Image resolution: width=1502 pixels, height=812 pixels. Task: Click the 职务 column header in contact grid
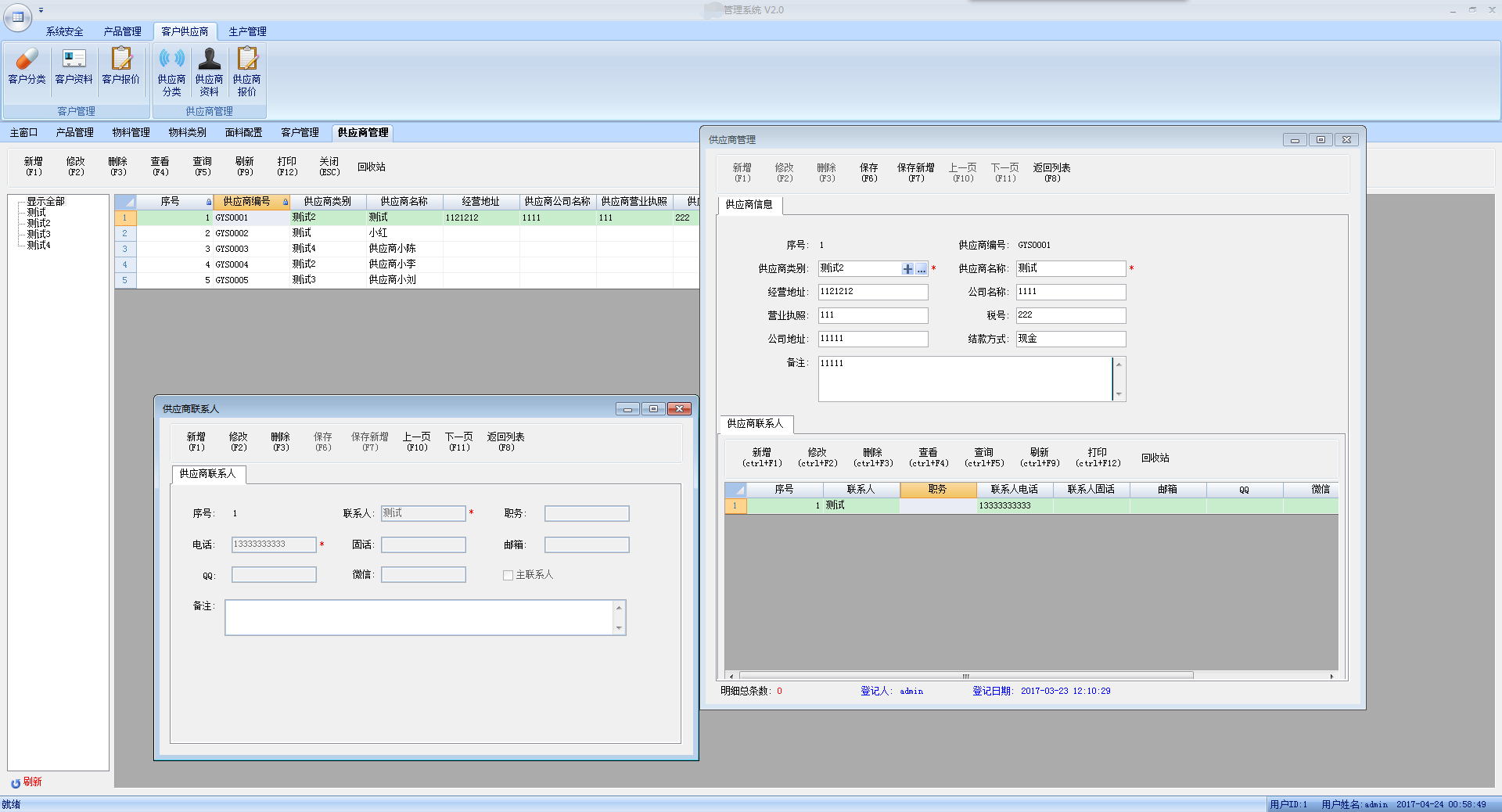point(938,490)
